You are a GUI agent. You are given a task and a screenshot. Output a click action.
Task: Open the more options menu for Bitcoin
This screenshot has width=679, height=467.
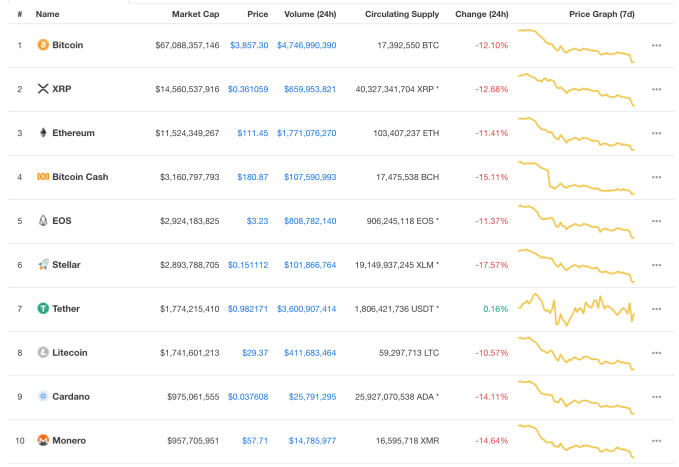656,45
